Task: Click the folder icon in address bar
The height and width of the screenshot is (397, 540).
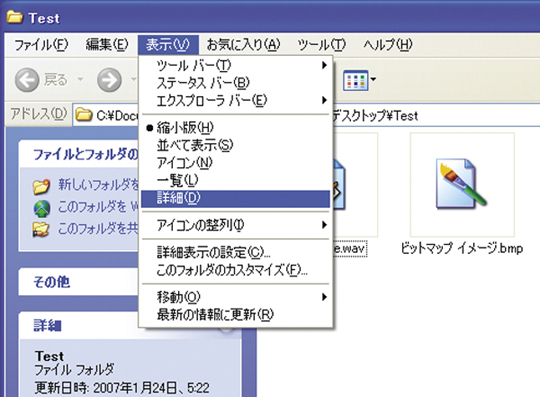Action: [84, 115]
